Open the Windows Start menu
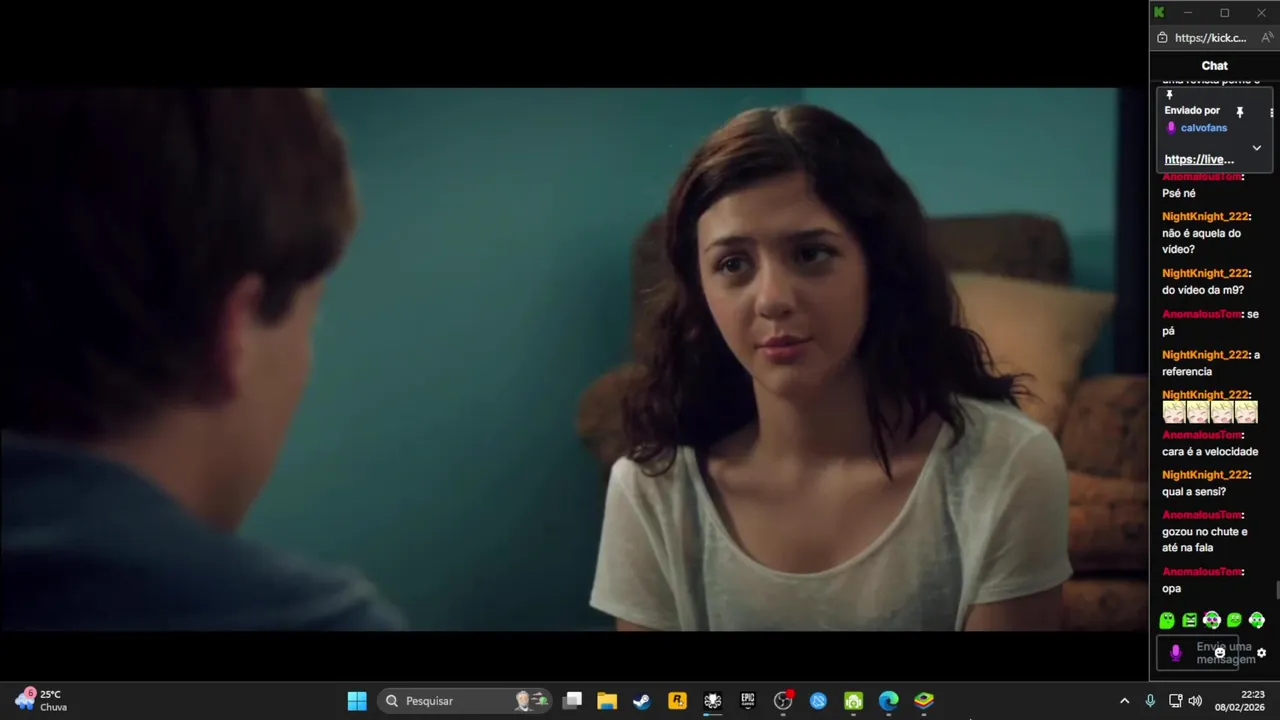The width and height of the screenshot is (1280, 720). (357, 701)
